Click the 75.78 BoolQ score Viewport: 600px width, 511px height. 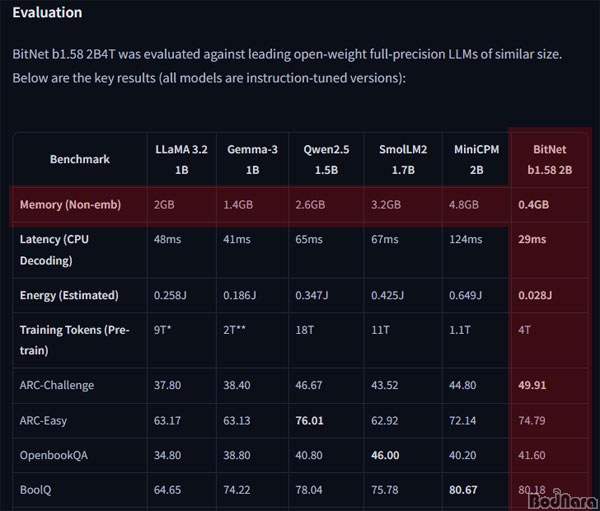click(385, 490)
